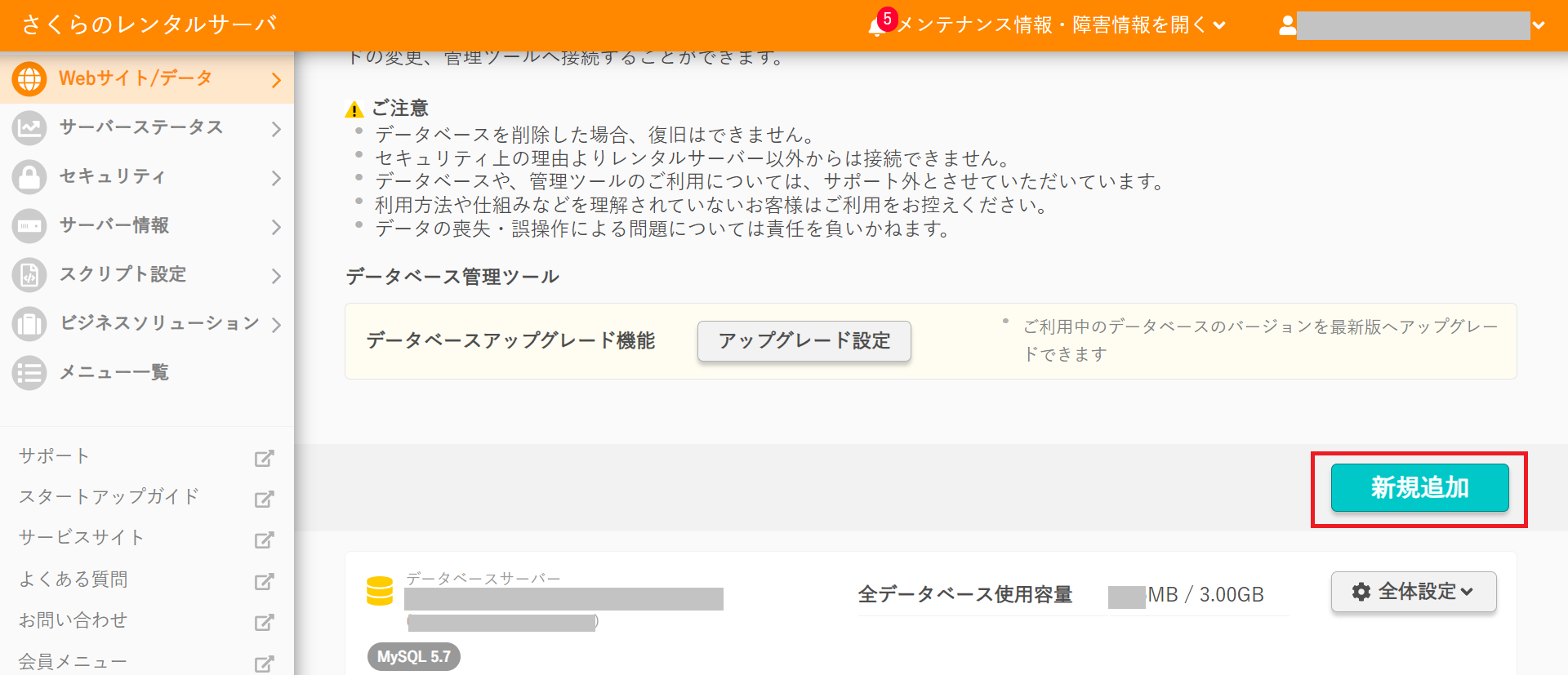Select サーバー情報 menu item
The width and height of the screenshot is (1568, 675).
[147, 226]
